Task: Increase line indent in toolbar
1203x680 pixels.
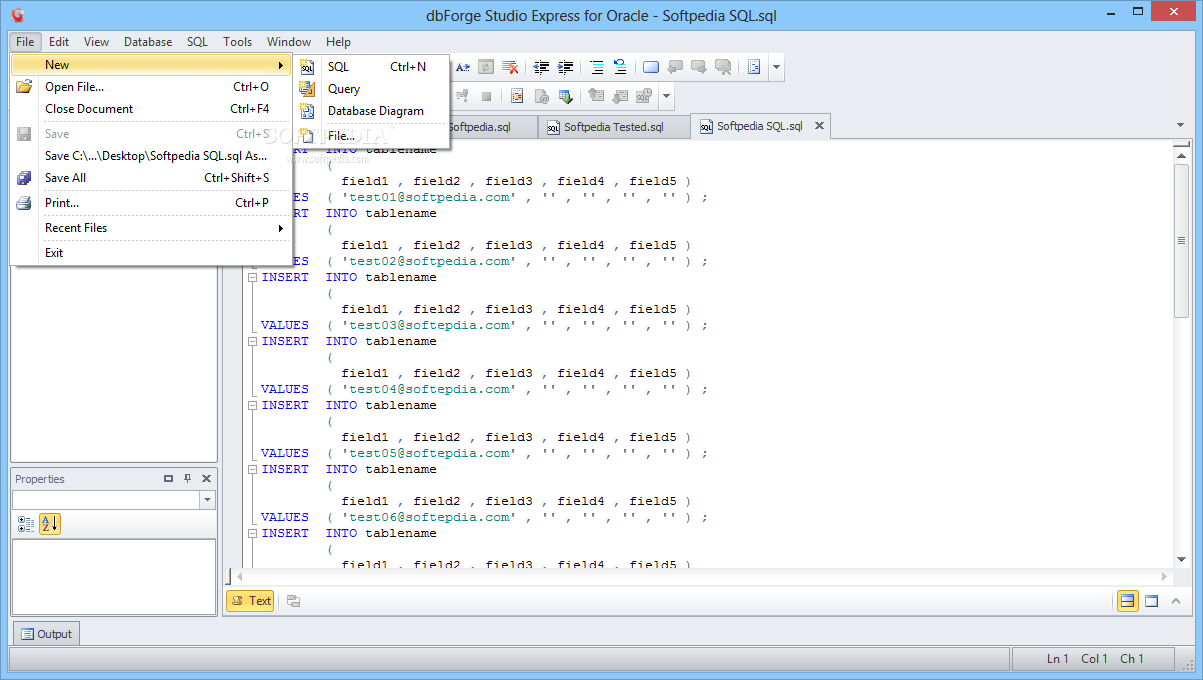Action: coord(565,67)
